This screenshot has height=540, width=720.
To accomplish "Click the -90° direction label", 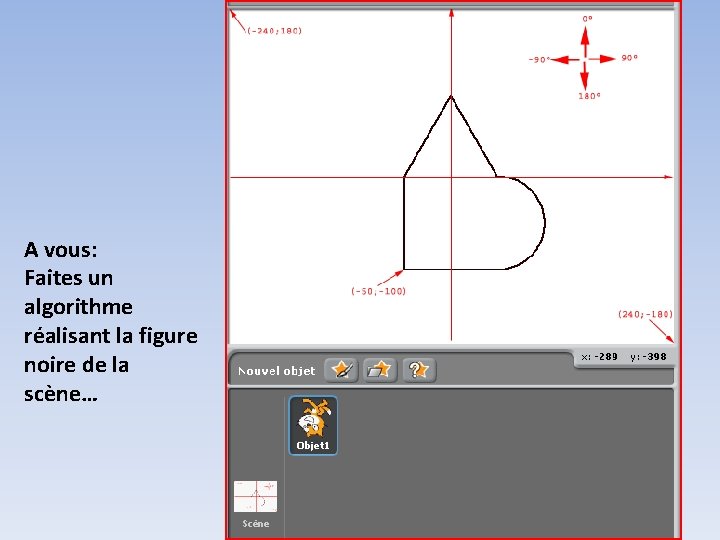I will point(539,60).
